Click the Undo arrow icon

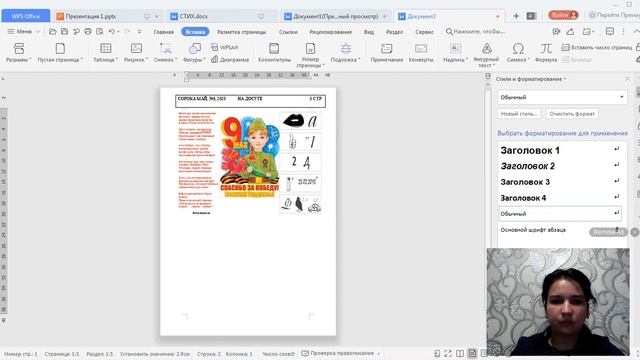(x=111, y=31)
